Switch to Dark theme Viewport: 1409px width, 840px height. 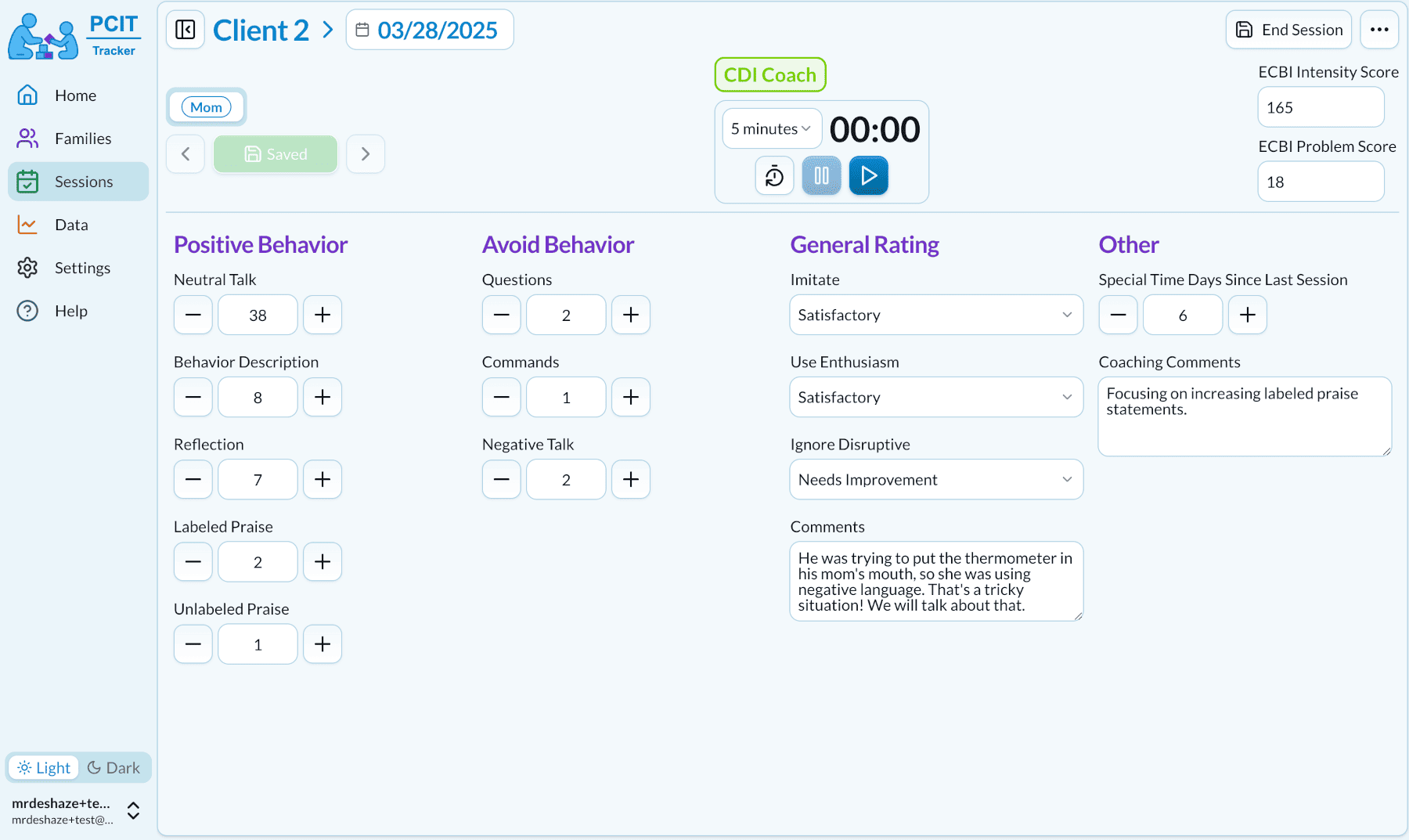pyautogui.click(x=114, y=768)
